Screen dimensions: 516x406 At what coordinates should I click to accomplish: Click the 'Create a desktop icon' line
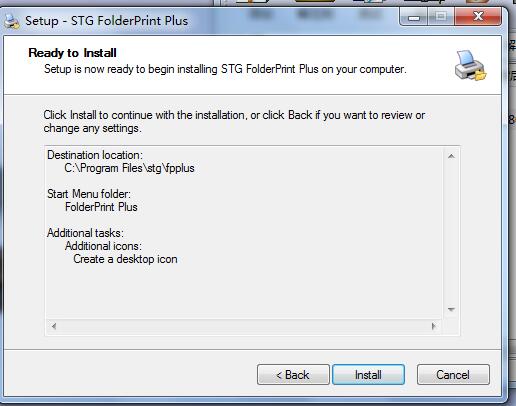click(x=125, y=259)
